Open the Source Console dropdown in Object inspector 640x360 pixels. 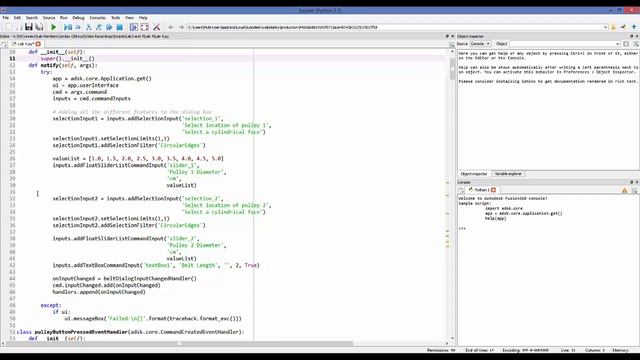tap(480, 44)
